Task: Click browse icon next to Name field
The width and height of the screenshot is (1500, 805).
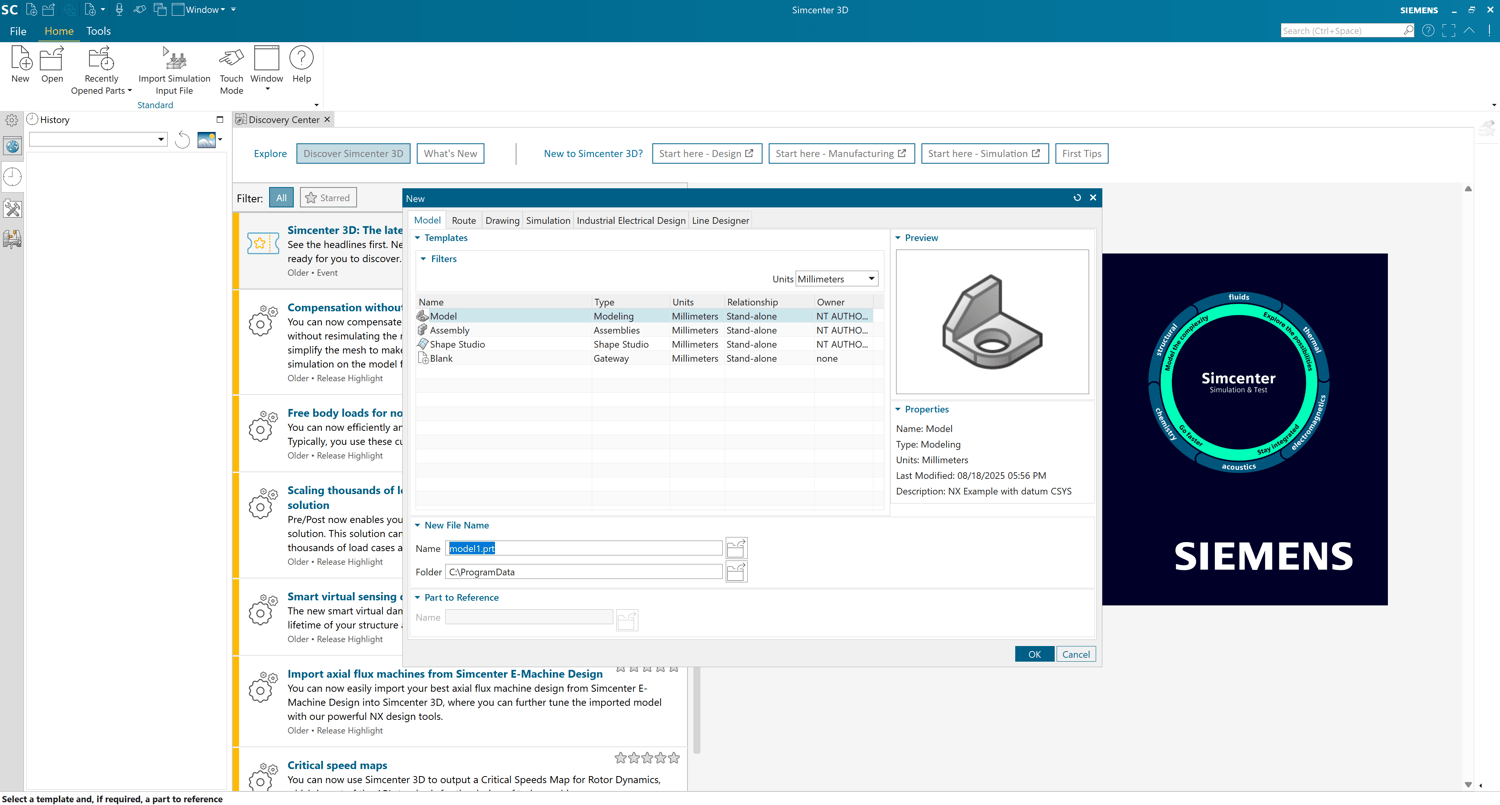Action: (x=736, y=548)
